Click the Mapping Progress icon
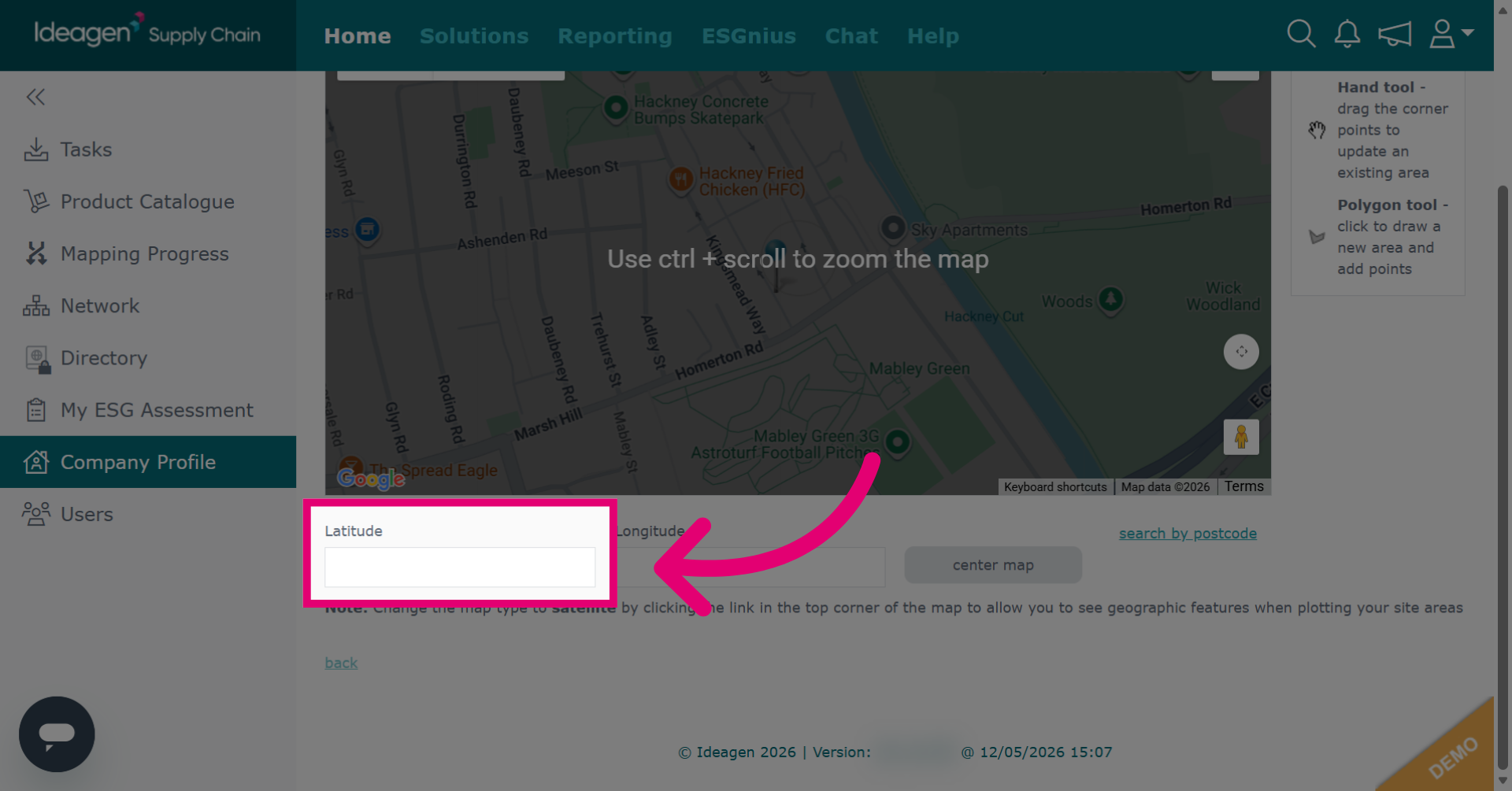The height and width of the screenshot is (791, 1512). [36, 253]
